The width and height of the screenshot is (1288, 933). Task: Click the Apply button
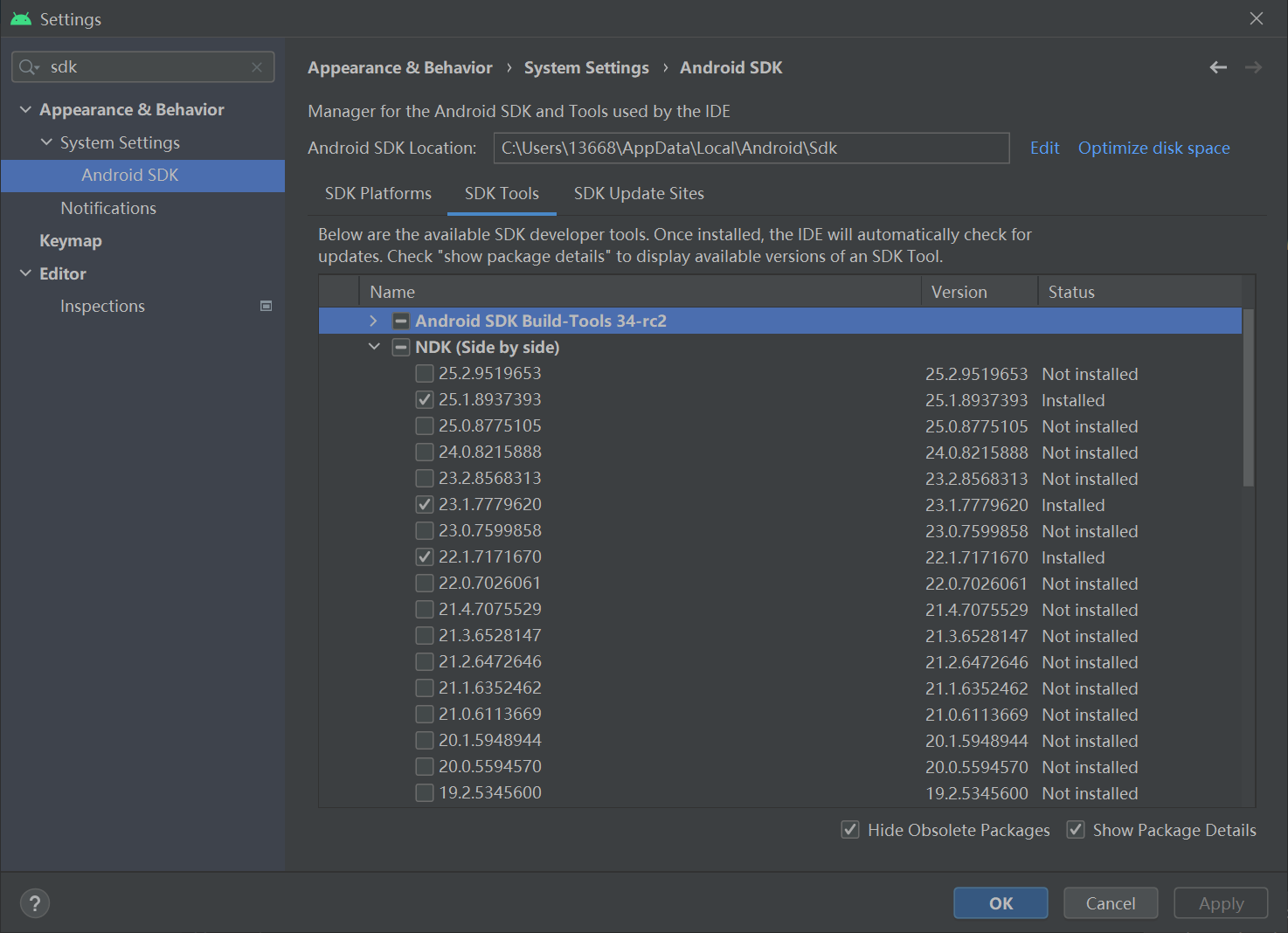[x=1221, y=903]
